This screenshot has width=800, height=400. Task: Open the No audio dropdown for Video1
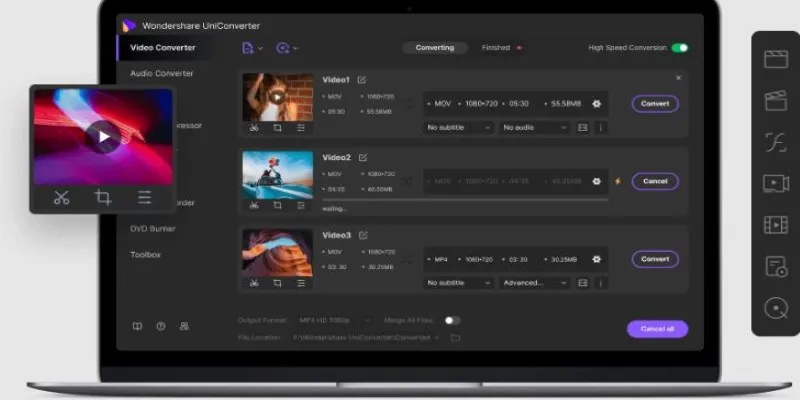[535, 128]
